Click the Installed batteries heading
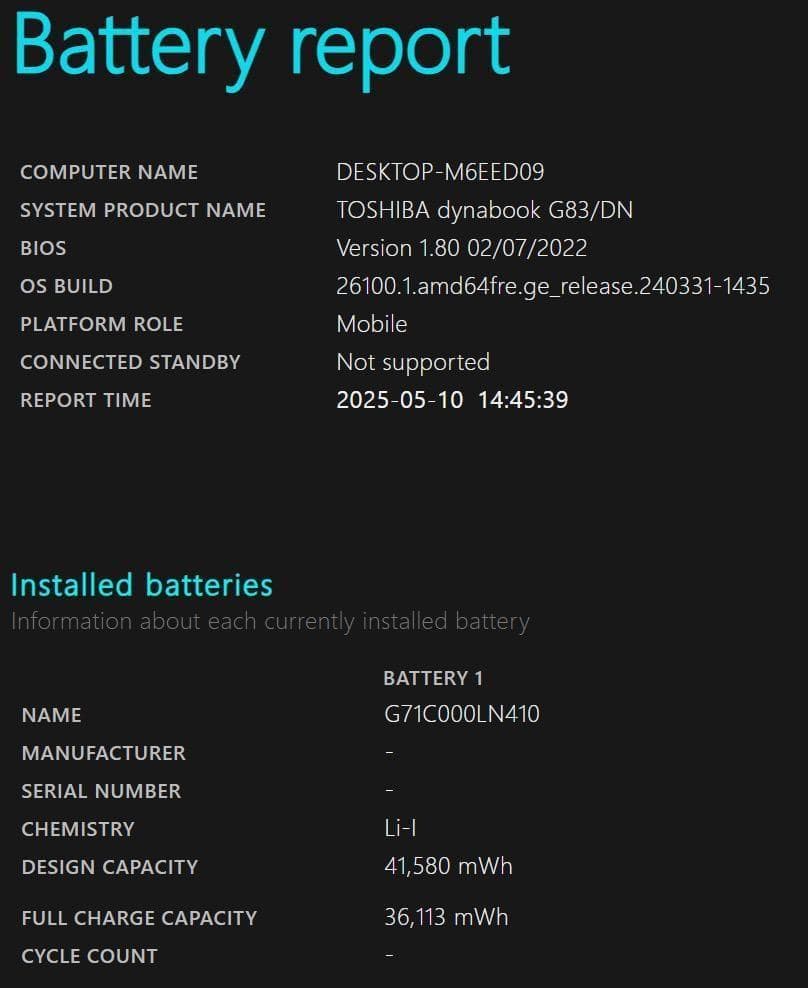This screenshot has height=988, width=808. (x=141, y=585)
